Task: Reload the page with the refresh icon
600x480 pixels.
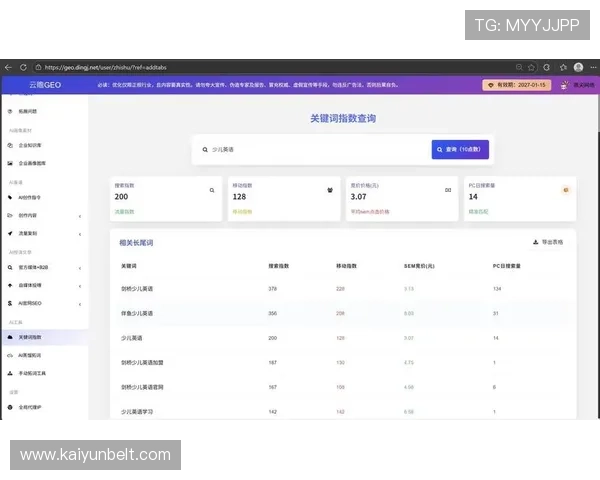Action: tap(23, 67)
